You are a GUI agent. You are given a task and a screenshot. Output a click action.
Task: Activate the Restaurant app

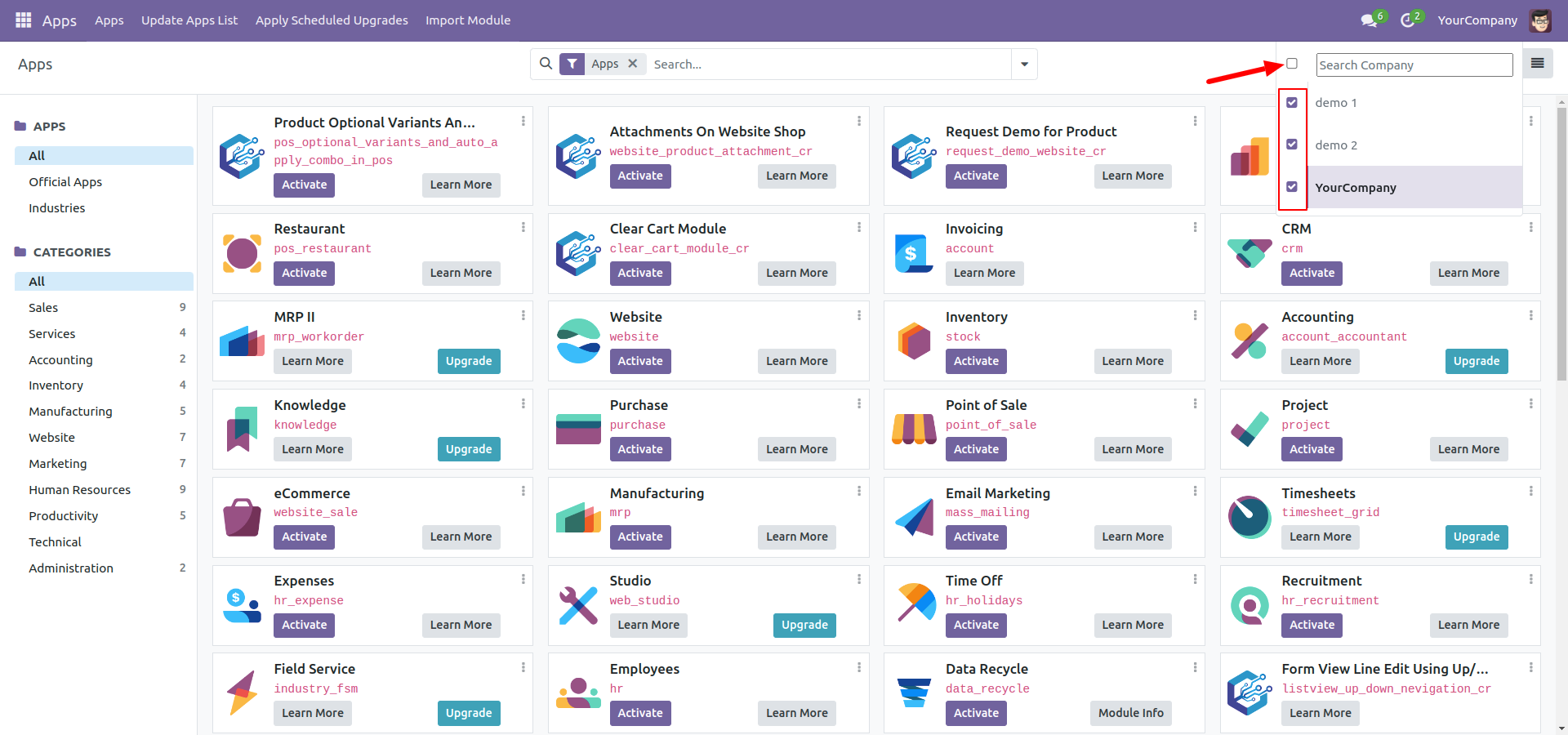[x=304, y=273]
